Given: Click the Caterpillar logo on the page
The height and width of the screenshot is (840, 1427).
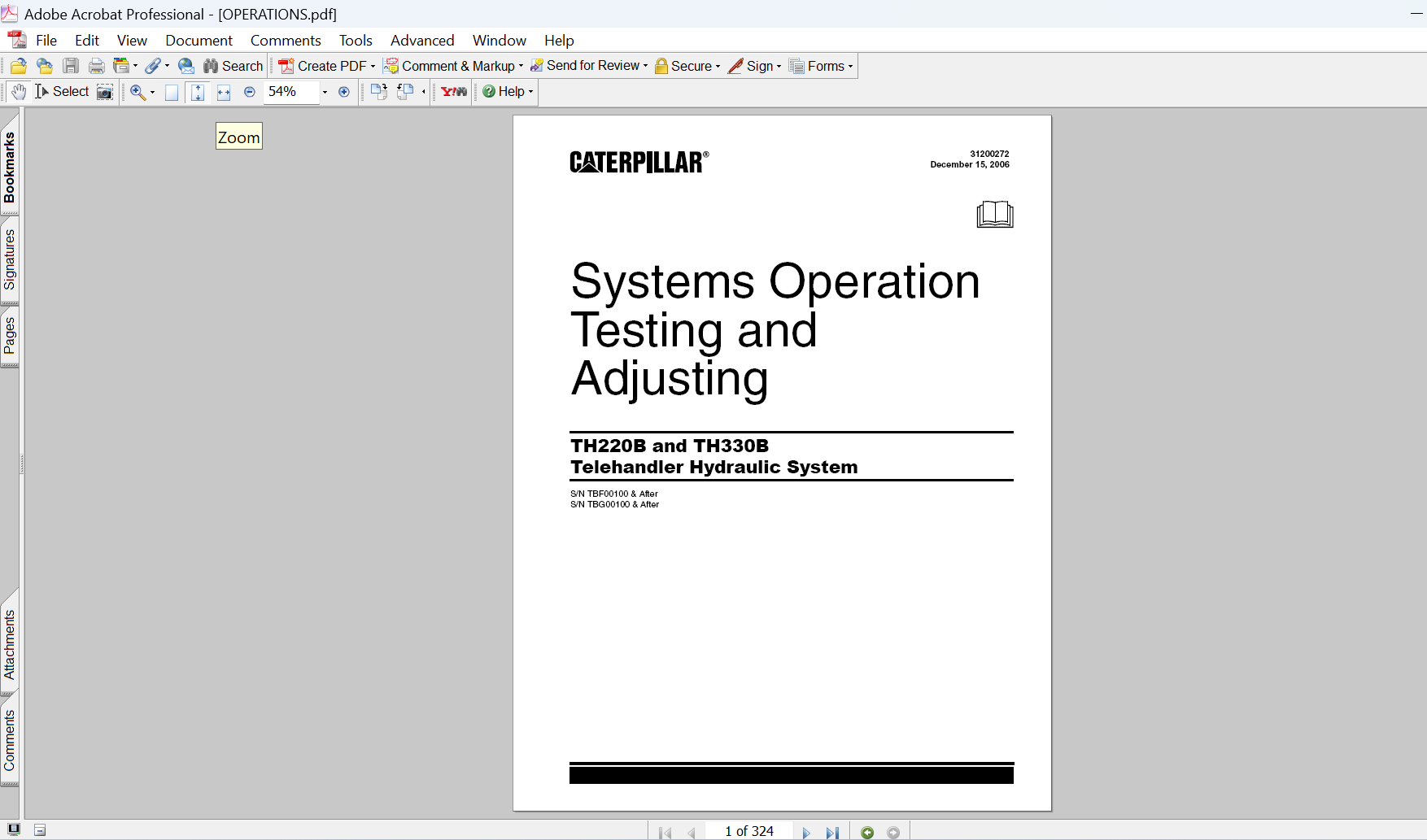Looking at the screenshot, I should 639,162.
